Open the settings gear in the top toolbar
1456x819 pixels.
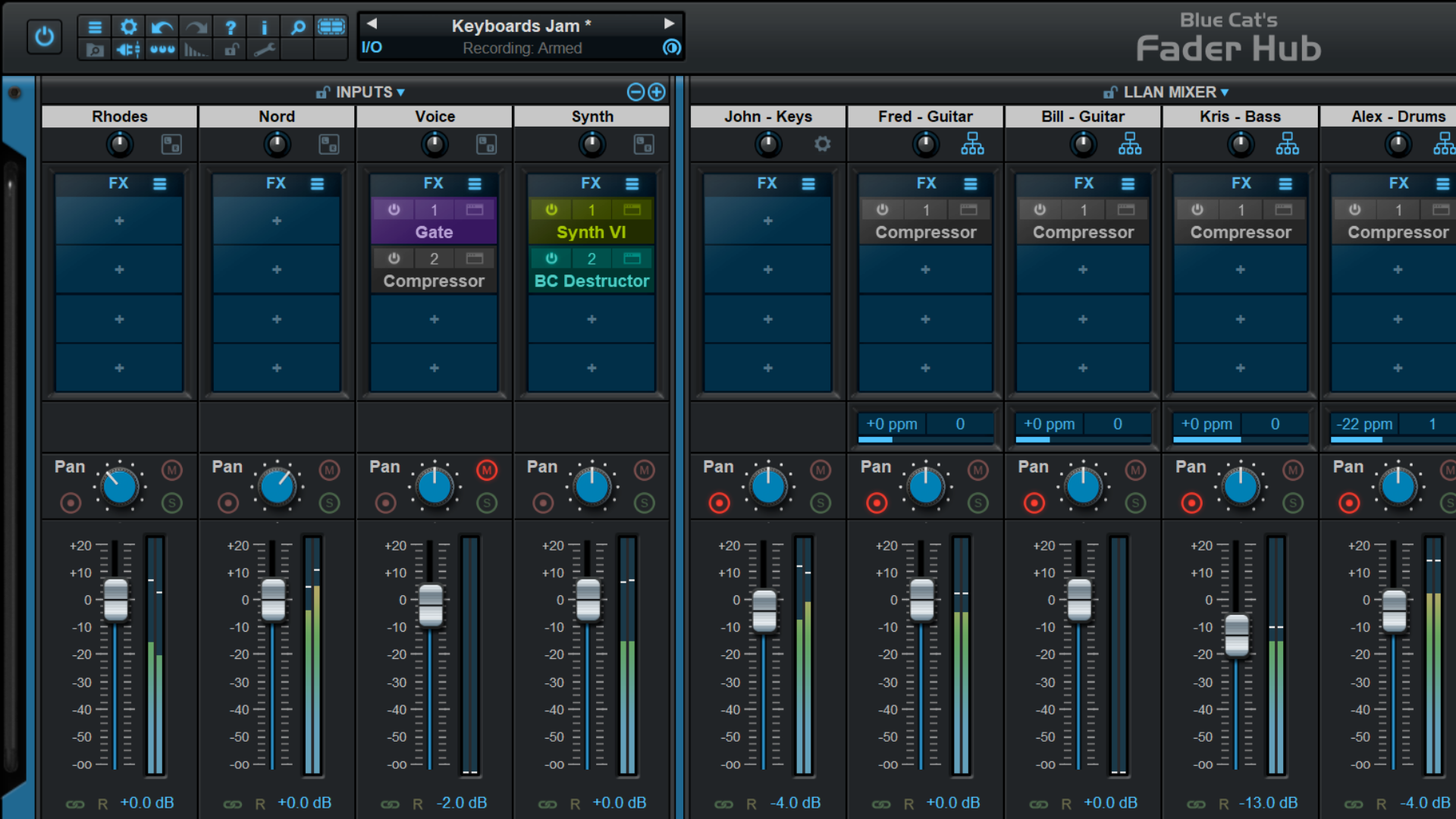128,27
